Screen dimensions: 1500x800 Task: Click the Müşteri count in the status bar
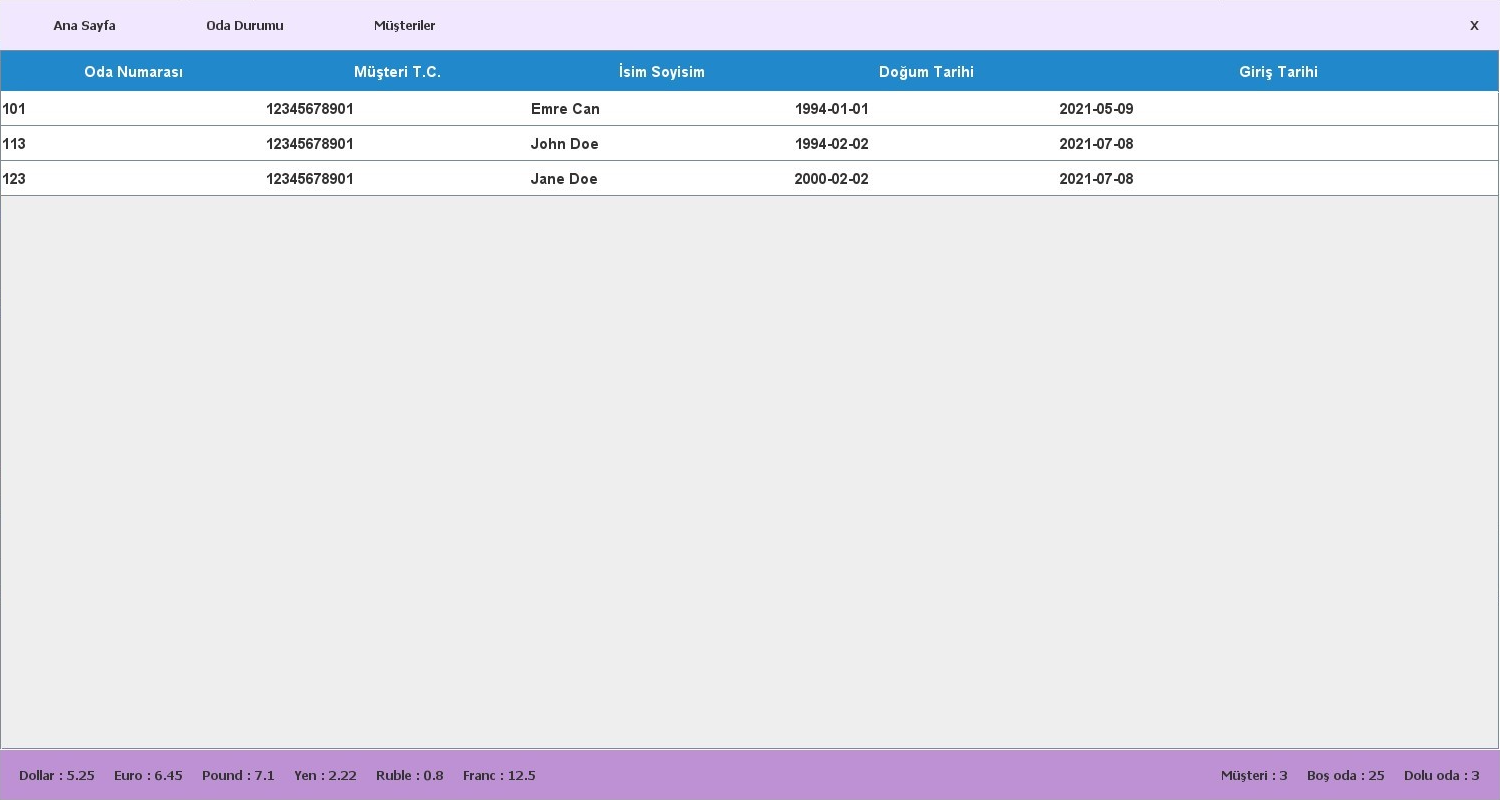click(x=1253, y=775)
